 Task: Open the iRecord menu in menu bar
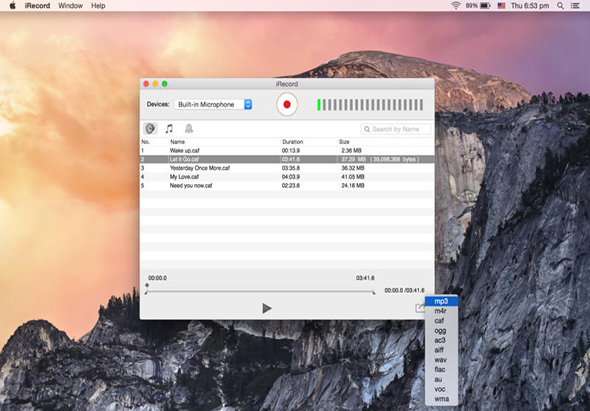pyautogui.click(x=37, y=6)
